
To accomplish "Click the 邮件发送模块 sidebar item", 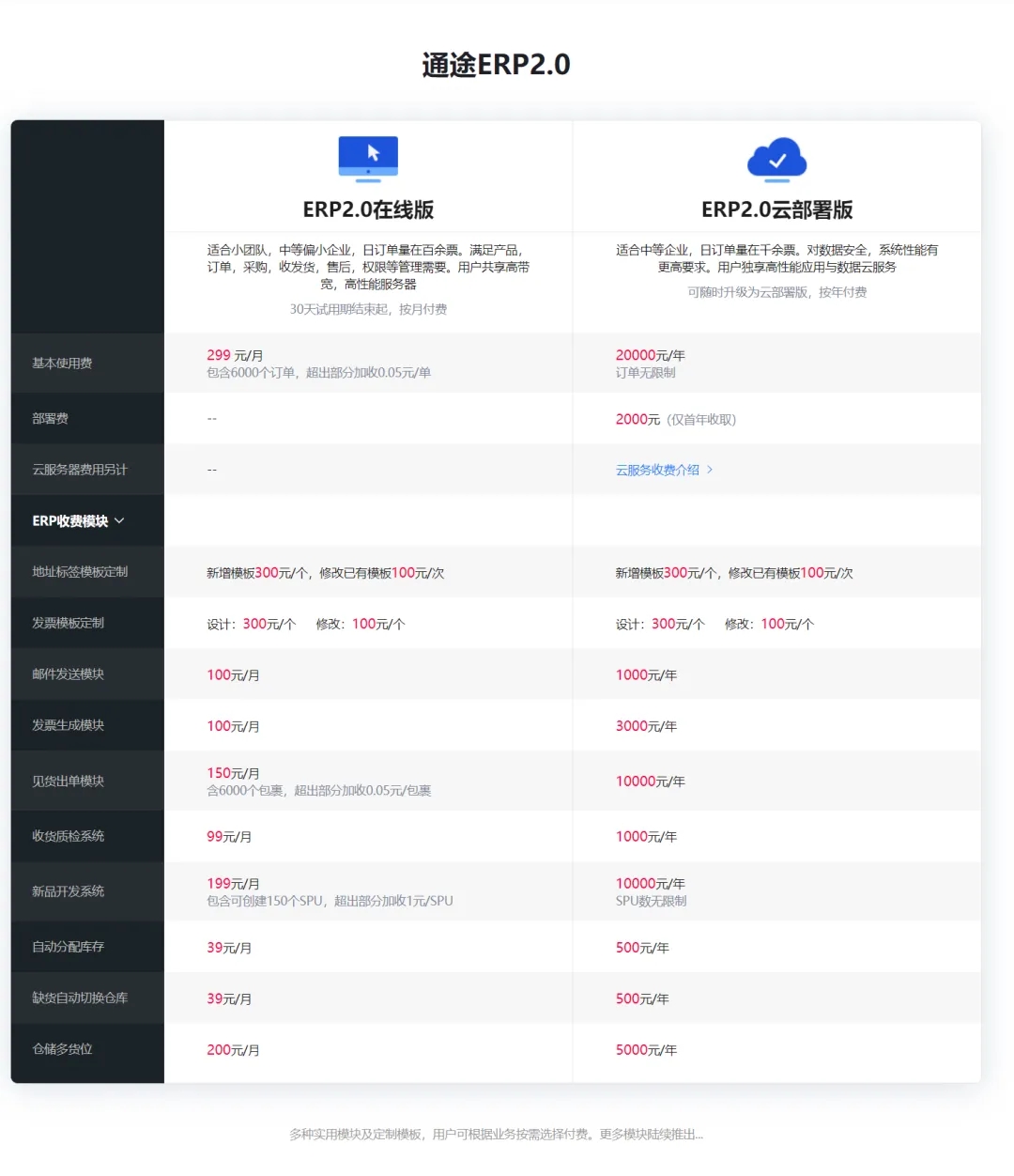I will click(x=68, y=673).
